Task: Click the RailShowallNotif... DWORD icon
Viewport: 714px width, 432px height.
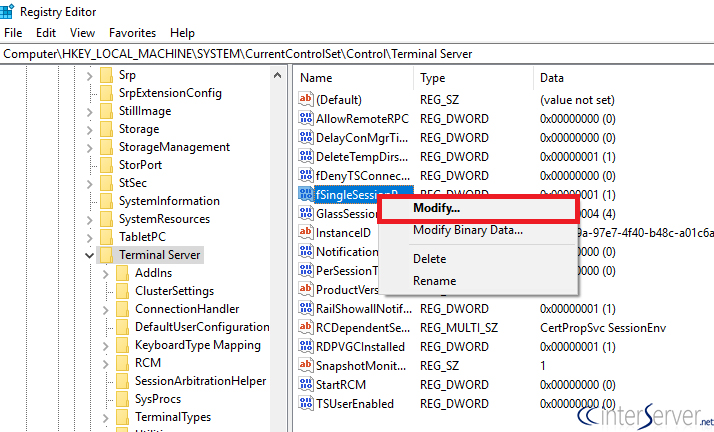Action: pyautogui.click(x=306, y=308)
